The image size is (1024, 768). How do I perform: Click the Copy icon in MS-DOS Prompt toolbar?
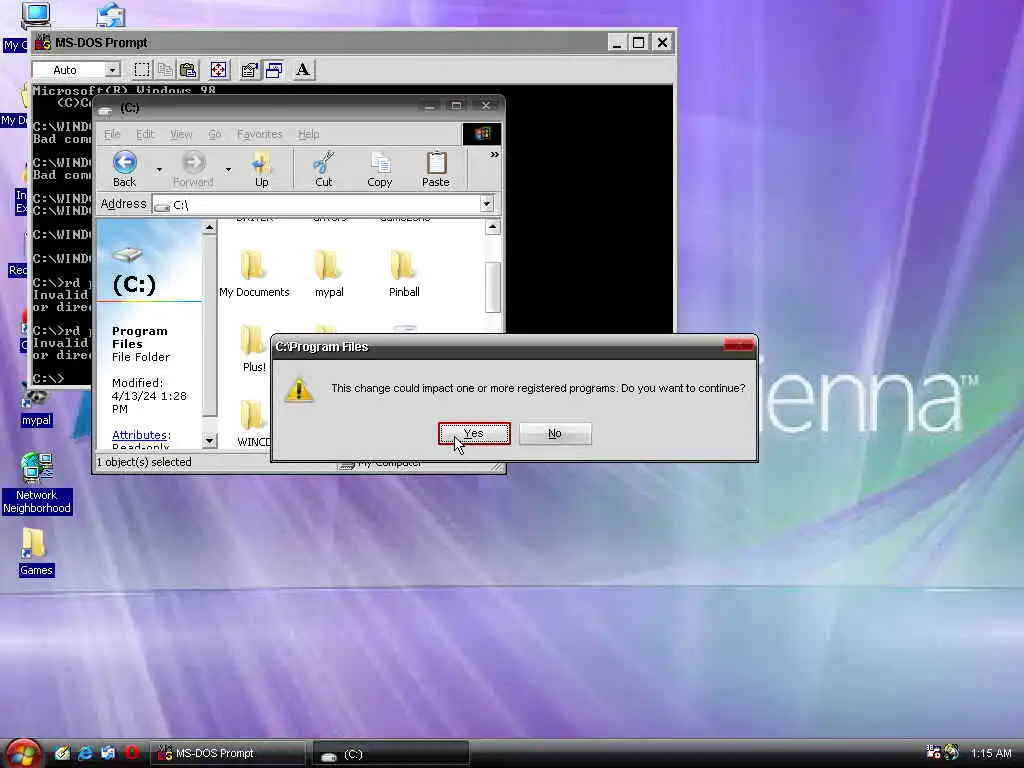point(165,70)
